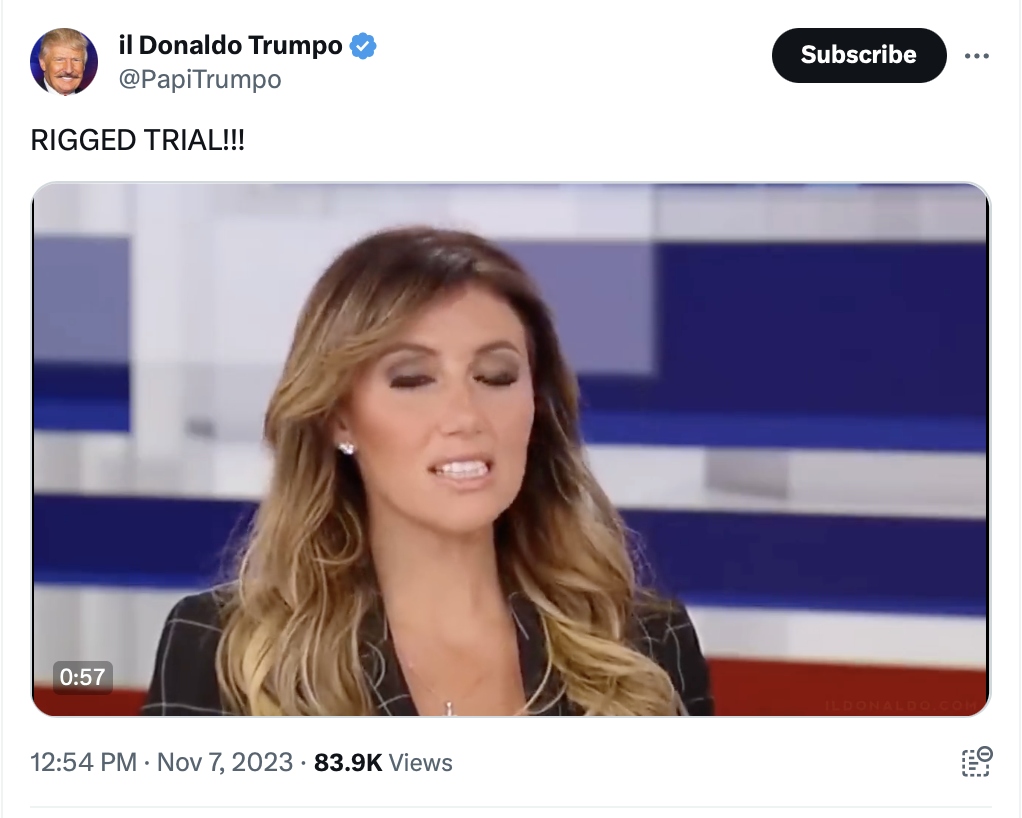Click the ILDONALDO.COM watermark in the video
The height and width of the screenshot is (818, 1022).
[901, 706]
